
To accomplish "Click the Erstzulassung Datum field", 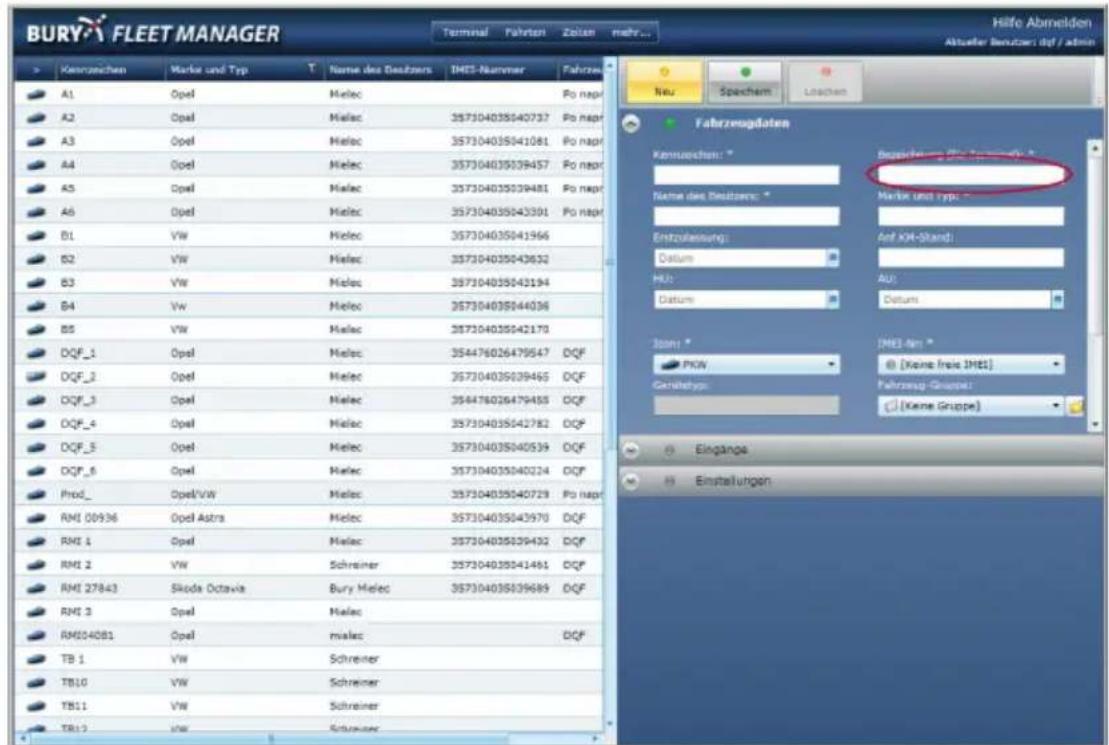I will 740,258.
